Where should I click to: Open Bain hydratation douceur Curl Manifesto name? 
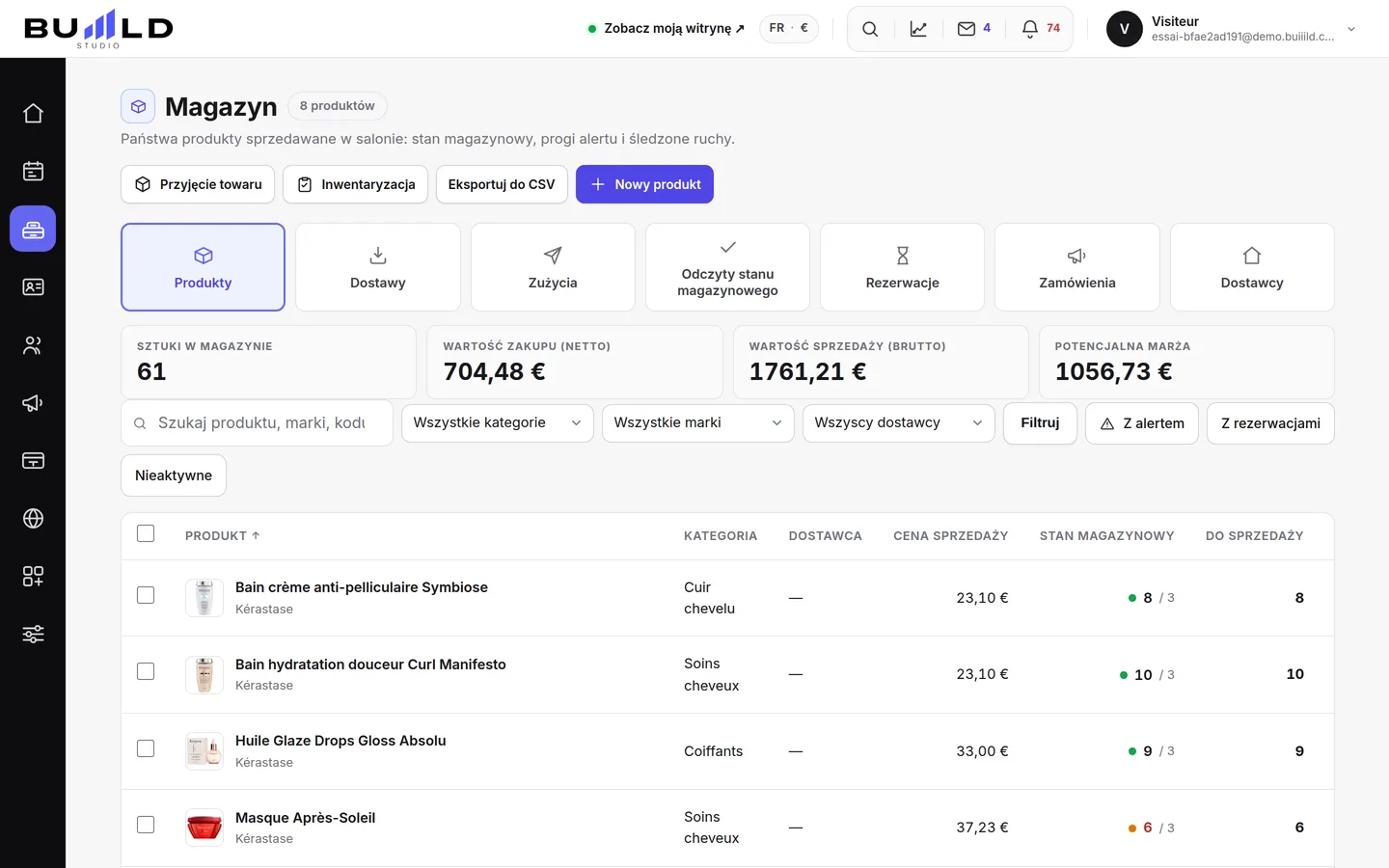tap(370, 665)
